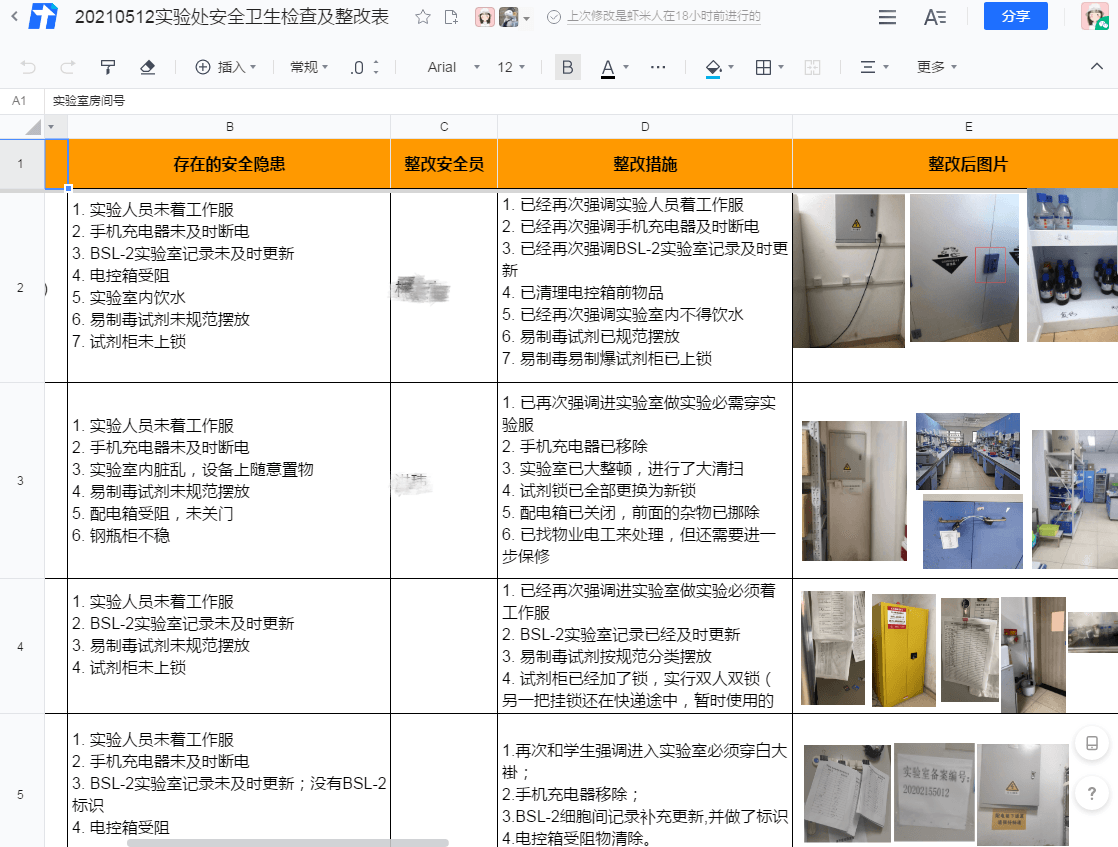Open the Arial font dropdown
This screenshot has height=847, width=1118.
click(x=450, y=67)
